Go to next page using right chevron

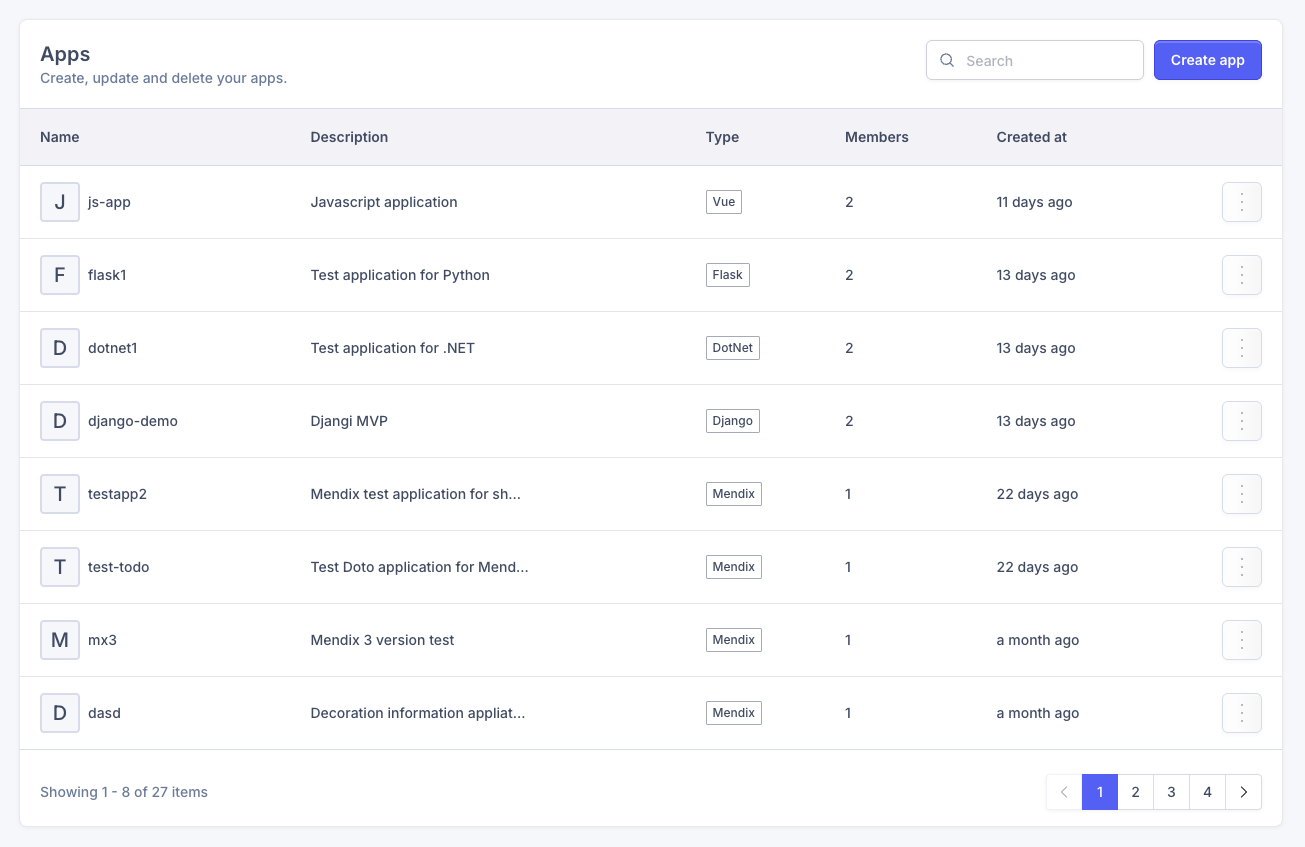[x=1243, y=792]
